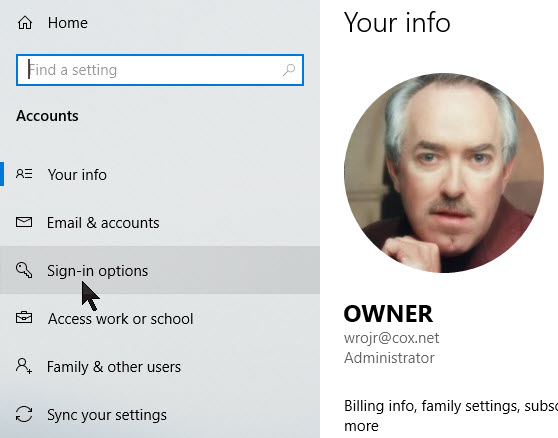Image resolution: width=558 pixels, height=438 pixels.
Task: Click the Email & accounts envelope icon
Action: 24,222
